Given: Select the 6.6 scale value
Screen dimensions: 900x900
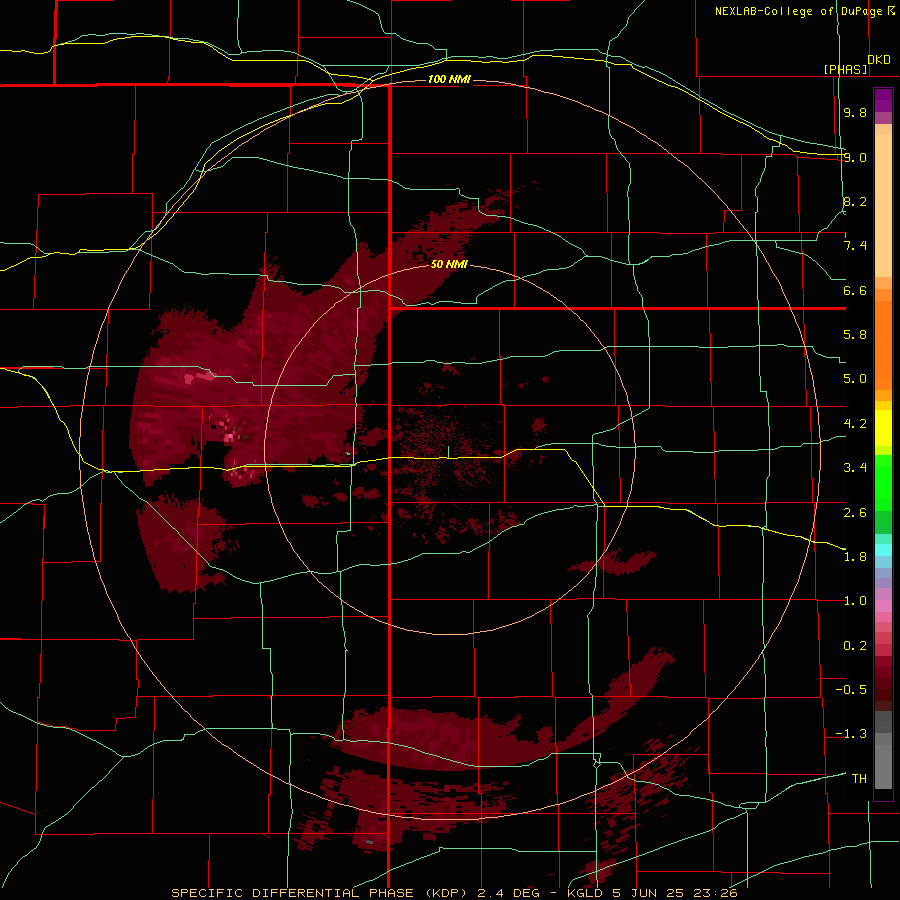Looking at the screenshot, I should (x=855, y=290).
